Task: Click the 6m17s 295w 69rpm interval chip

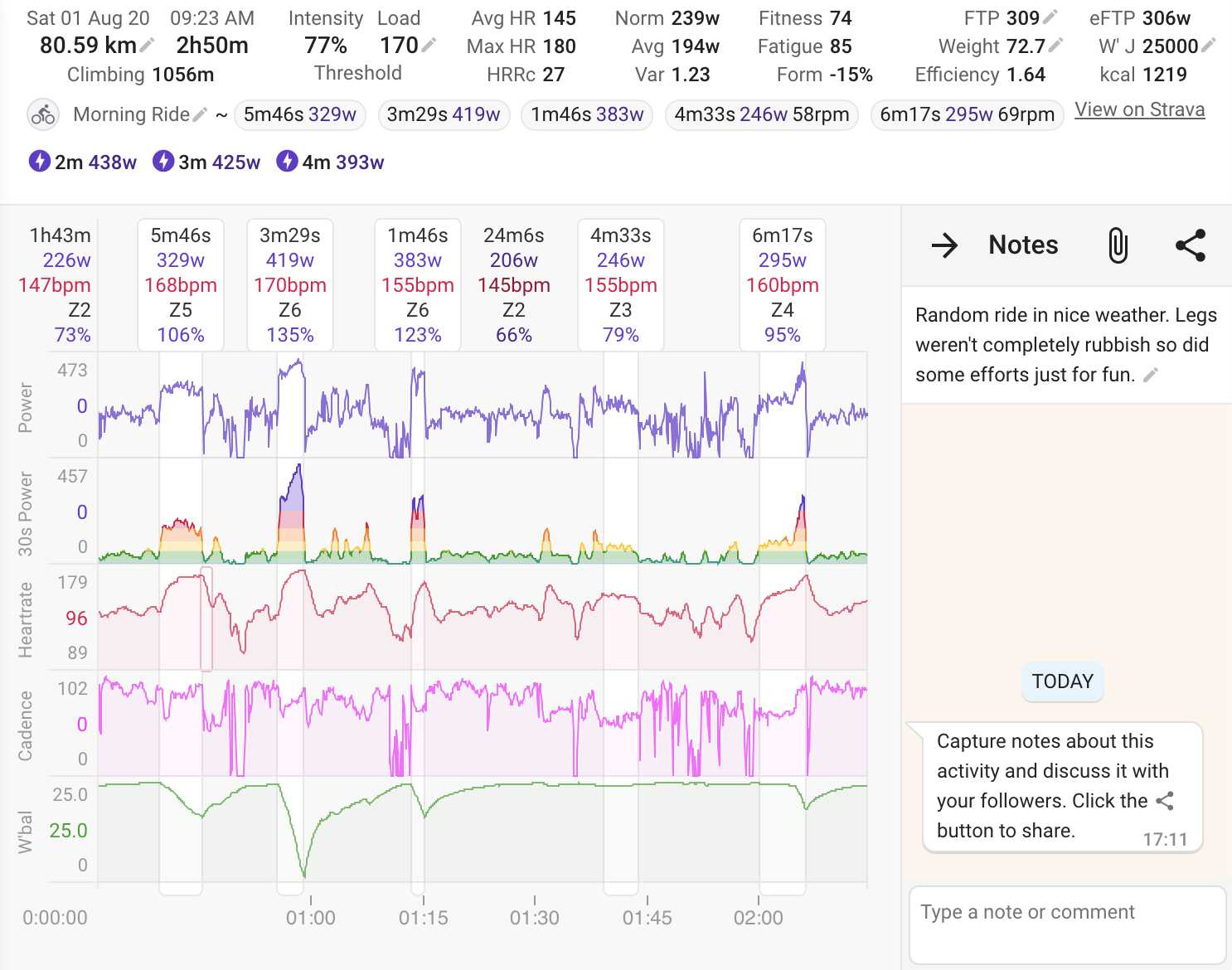Action: coord(967,114)
